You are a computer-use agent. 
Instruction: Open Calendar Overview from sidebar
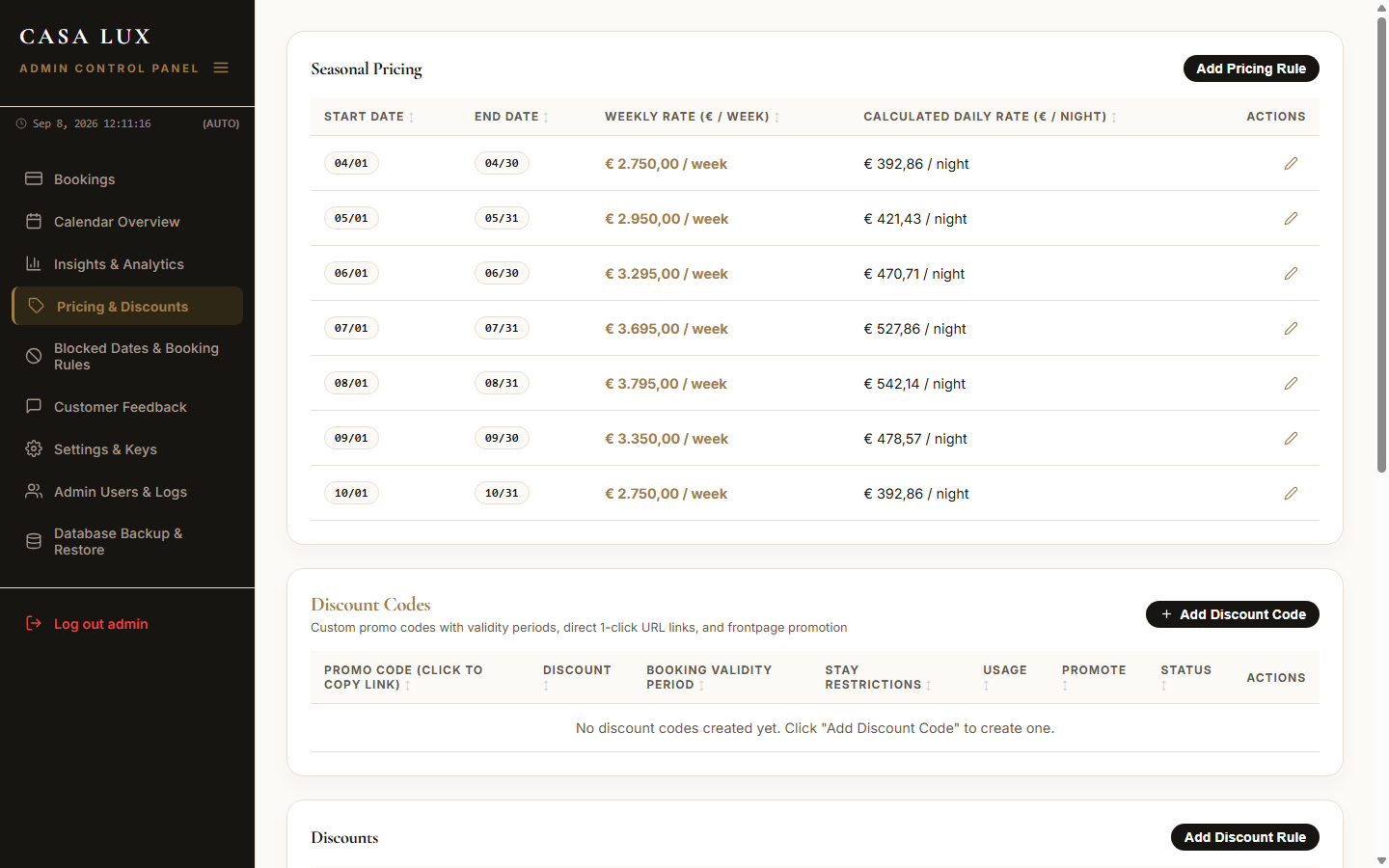(127, 222)
